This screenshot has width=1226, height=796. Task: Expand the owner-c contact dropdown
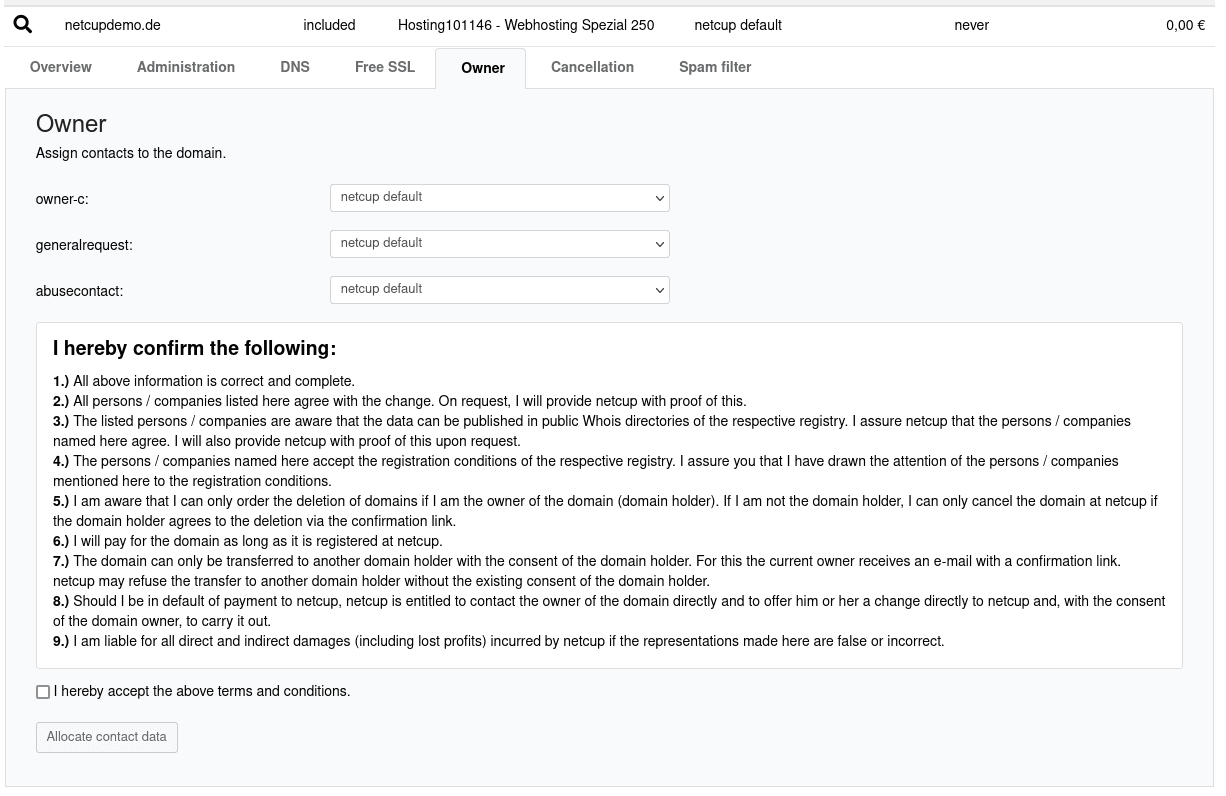[499, 198]
